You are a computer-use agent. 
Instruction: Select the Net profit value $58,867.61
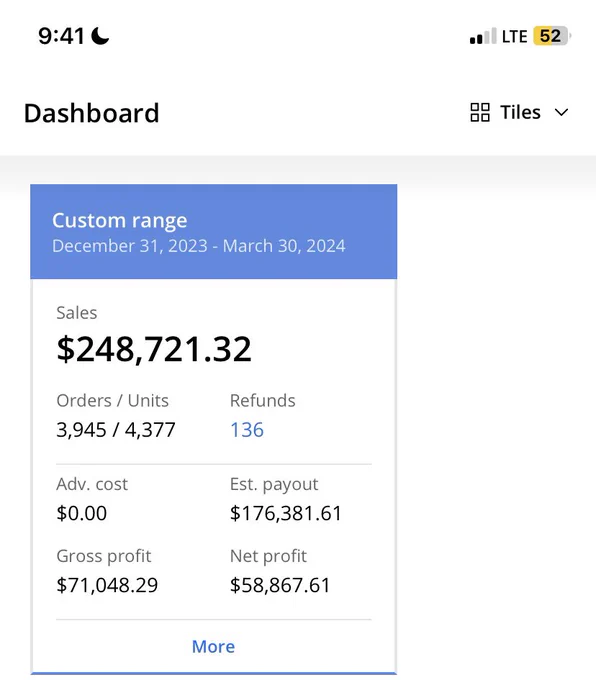click(280, 585)
